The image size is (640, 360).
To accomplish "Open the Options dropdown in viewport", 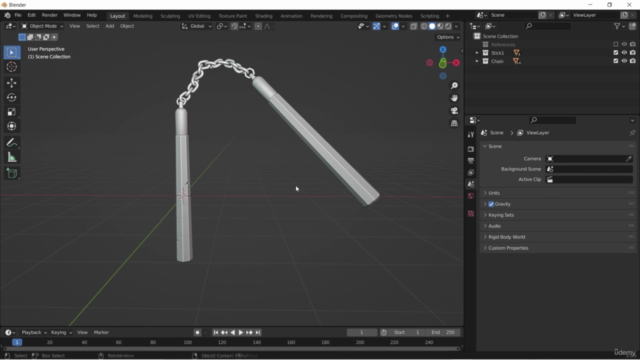I will pyautogui.click(x=448, y=37).
